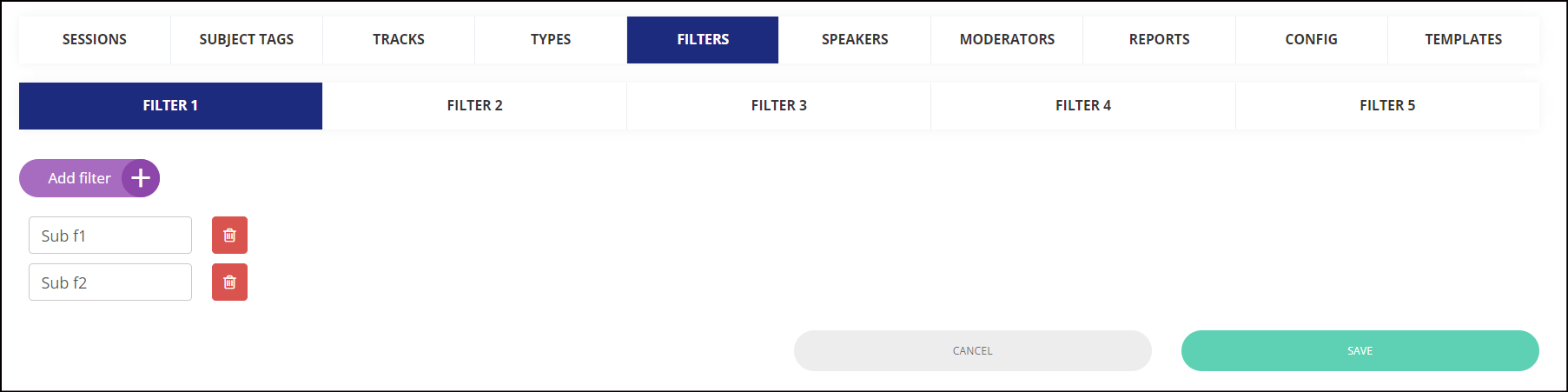The height and width of the screenshot is (392, 1568).
Task: Click the Sub f1 text field
Action: tap(110, 235)
